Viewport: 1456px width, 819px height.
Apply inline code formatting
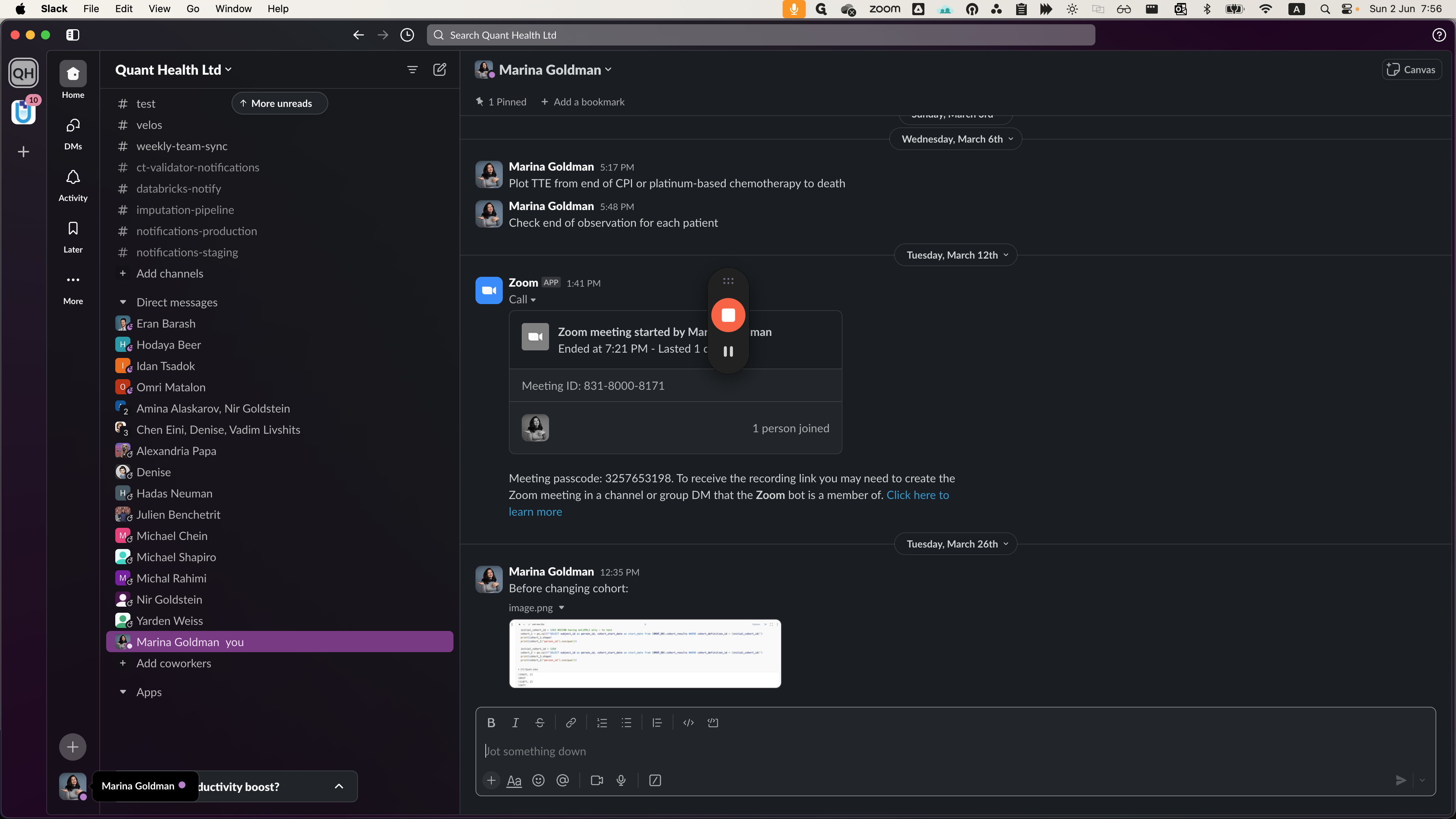click(x=689, y=722)
